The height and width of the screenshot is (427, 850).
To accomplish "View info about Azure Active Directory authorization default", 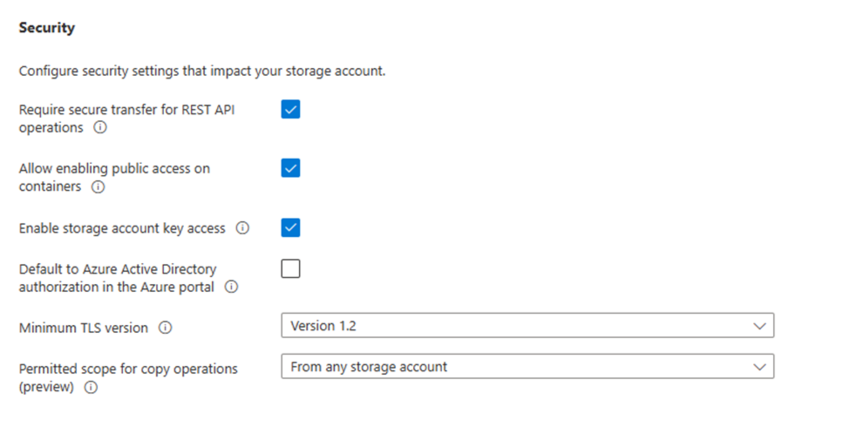I will point(231,287).
